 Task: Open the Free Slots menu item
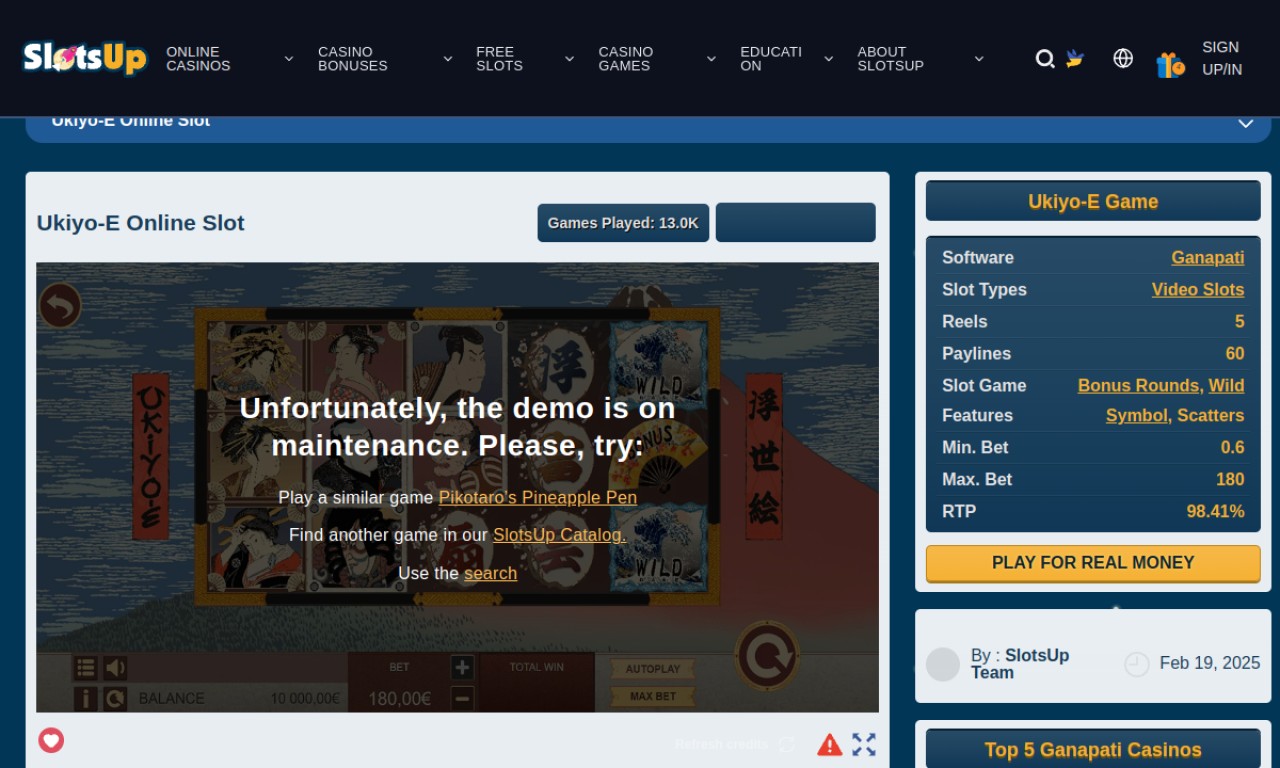(499, 59)
